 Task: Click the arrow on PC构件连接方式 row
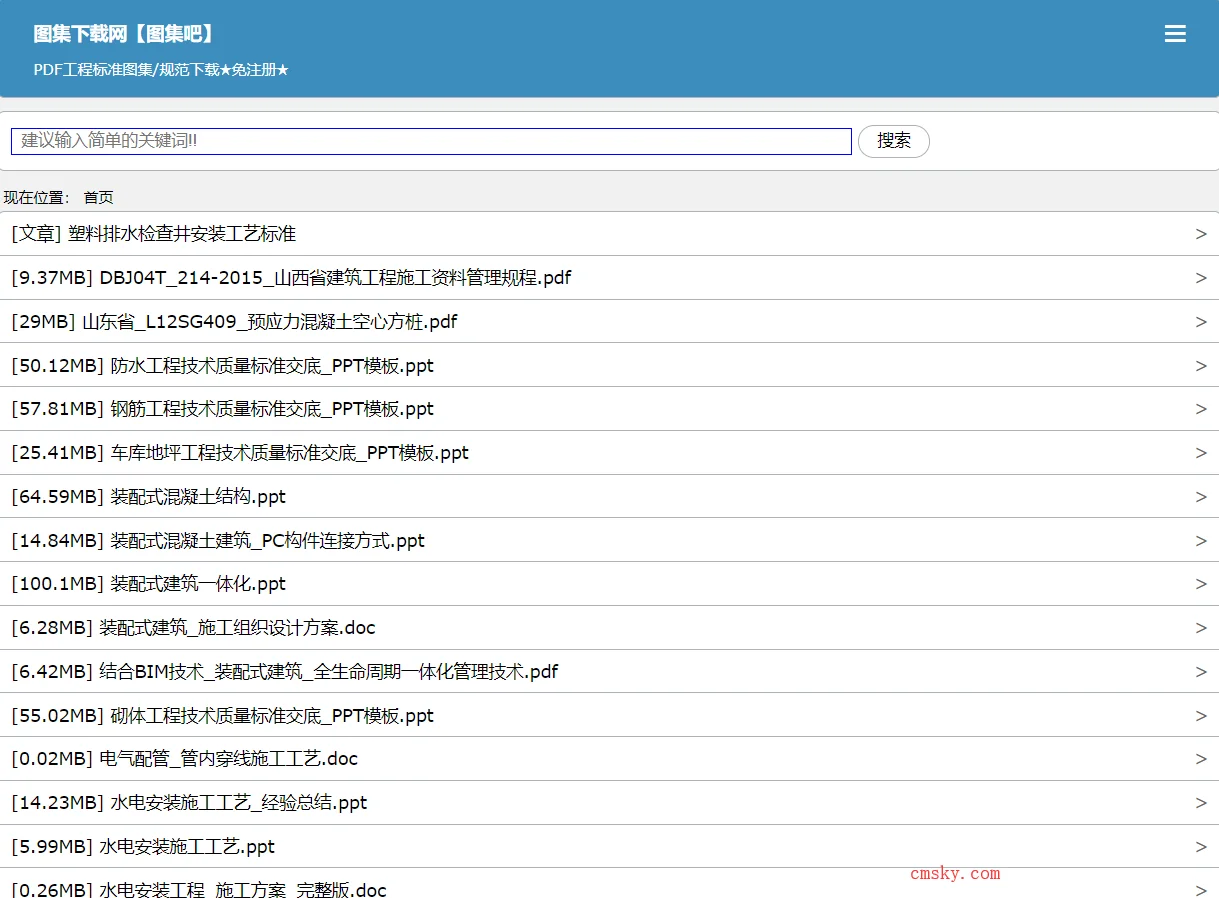(x=1201, y=541)
